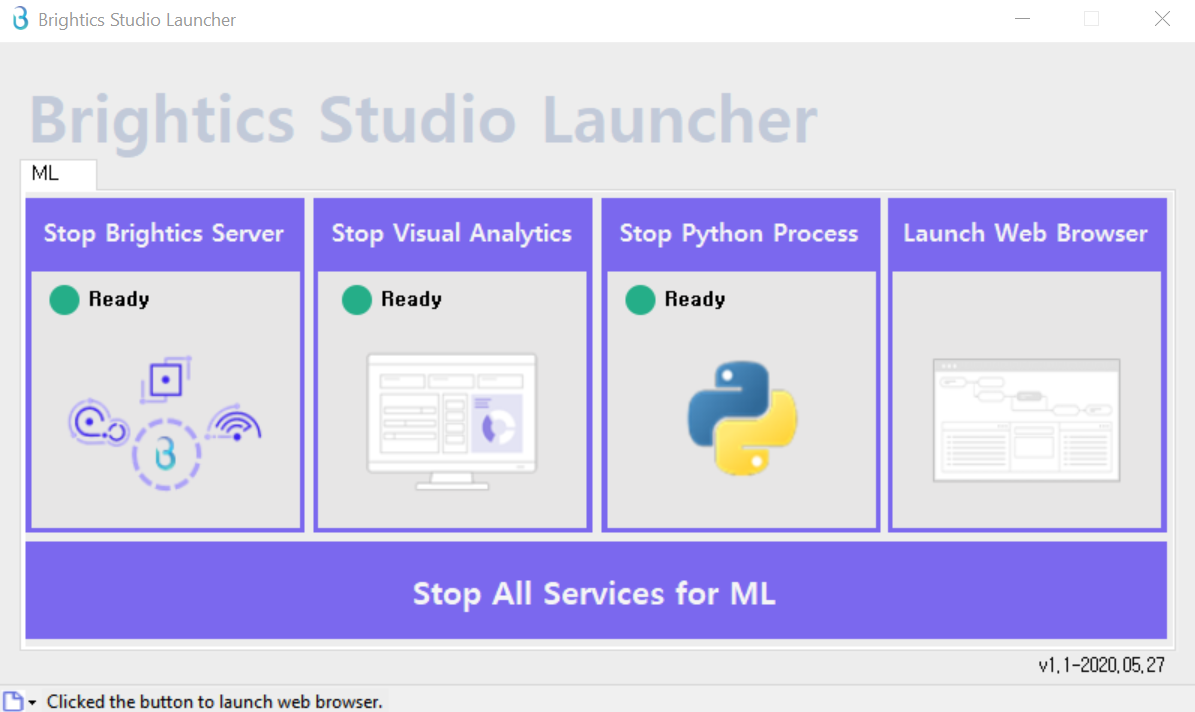Click the status message about launching web browser
Screen dimensions: 1195x712
pyautogui.click(x=215, y=701)
